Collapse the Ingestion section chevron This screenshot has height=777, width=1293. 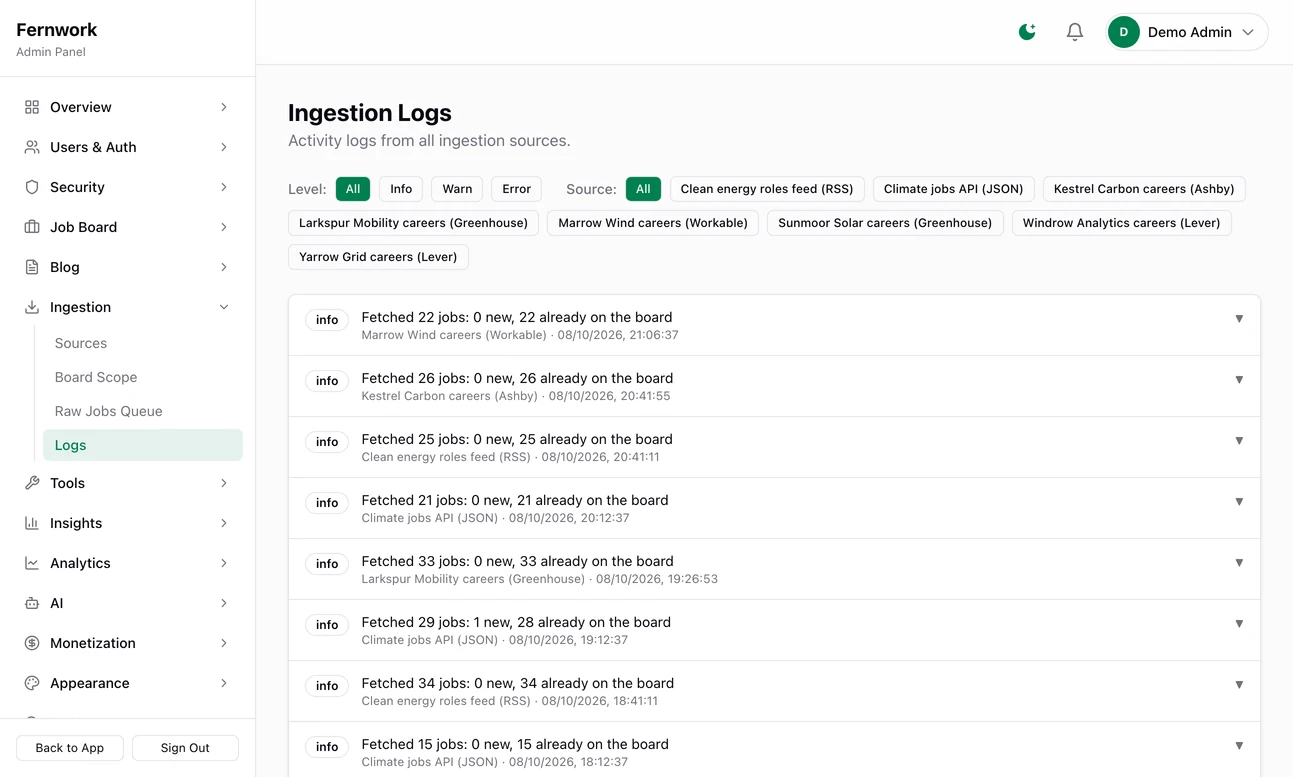click(x=224, y=307)
